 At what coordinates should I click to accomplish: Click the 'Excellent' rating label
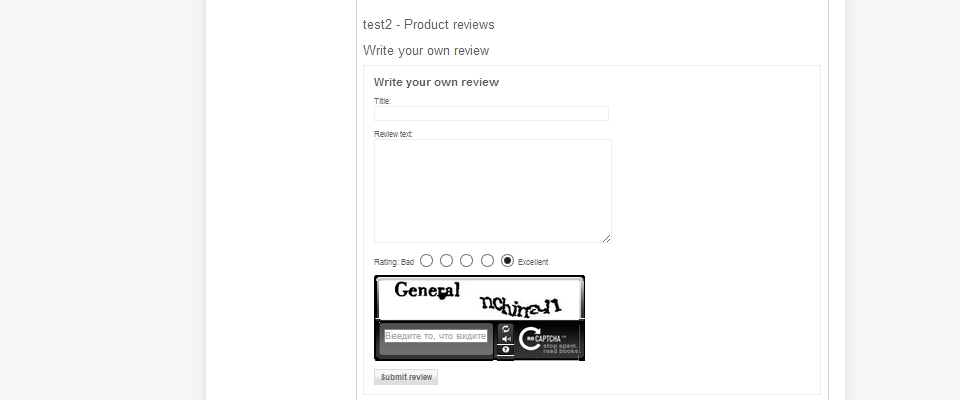pos(533,262)
